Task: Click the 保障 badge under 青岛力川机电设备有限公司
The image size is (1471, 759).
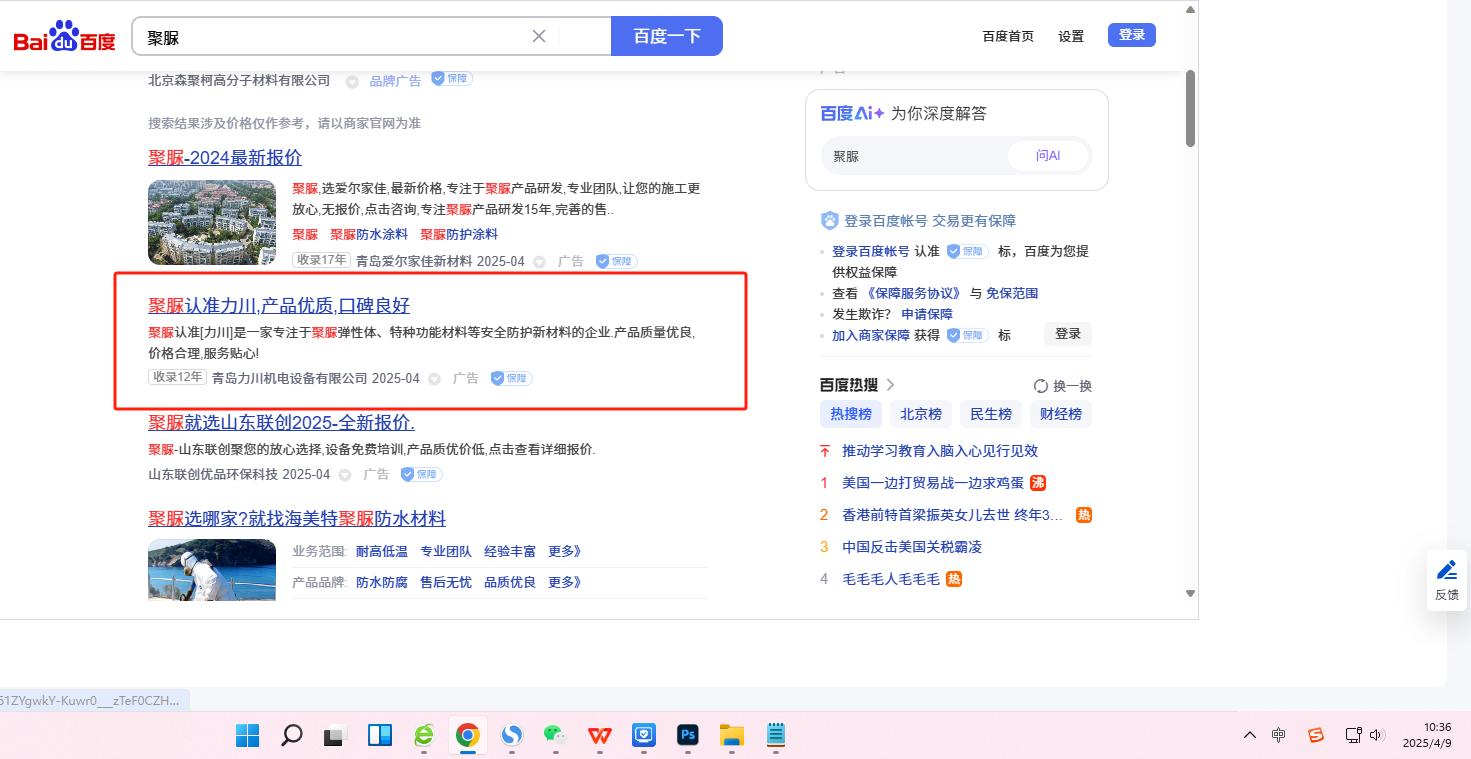Action: click(x=511, y=378)
